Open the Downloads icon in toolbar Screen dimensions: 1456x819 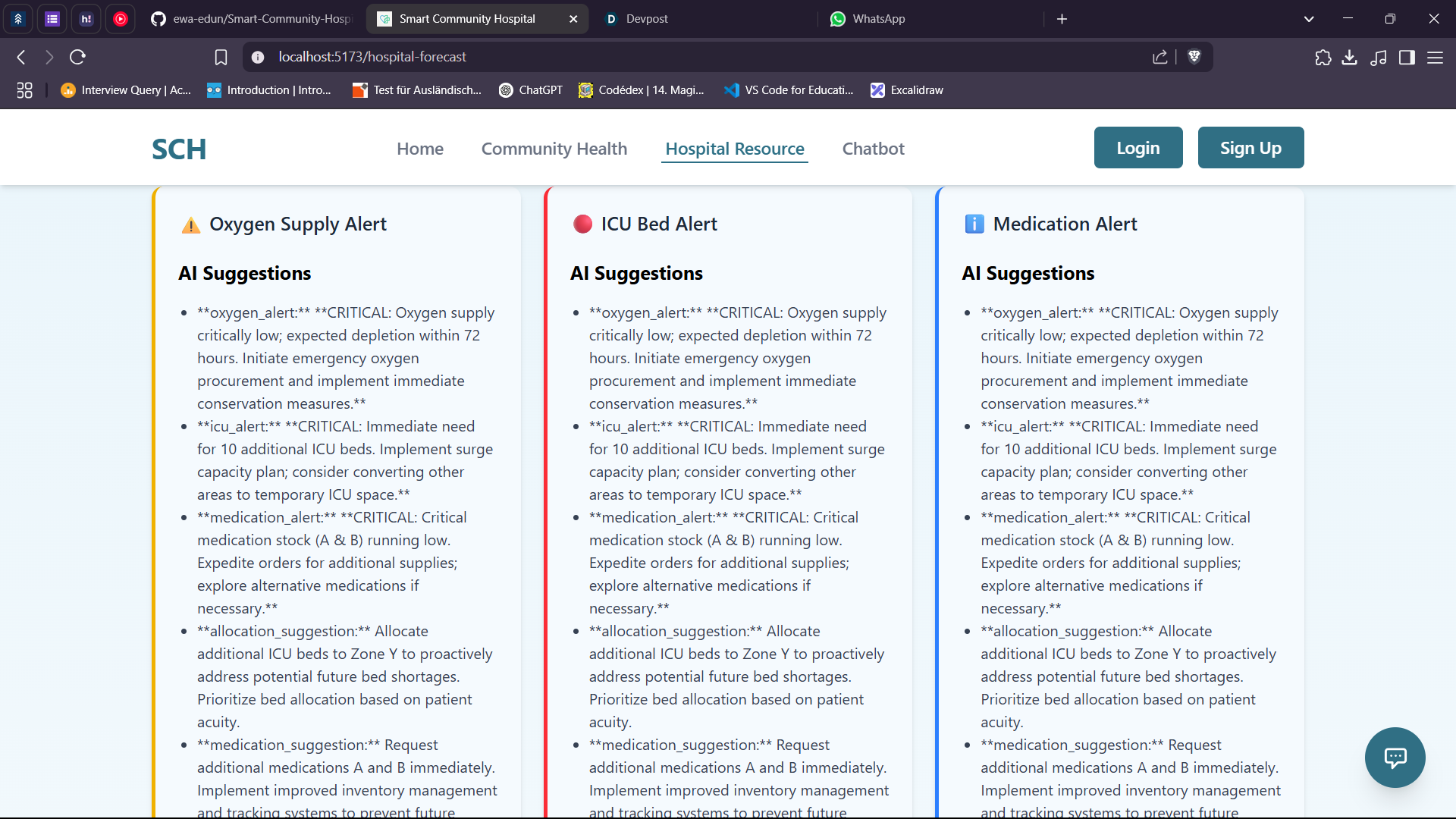1351,57
